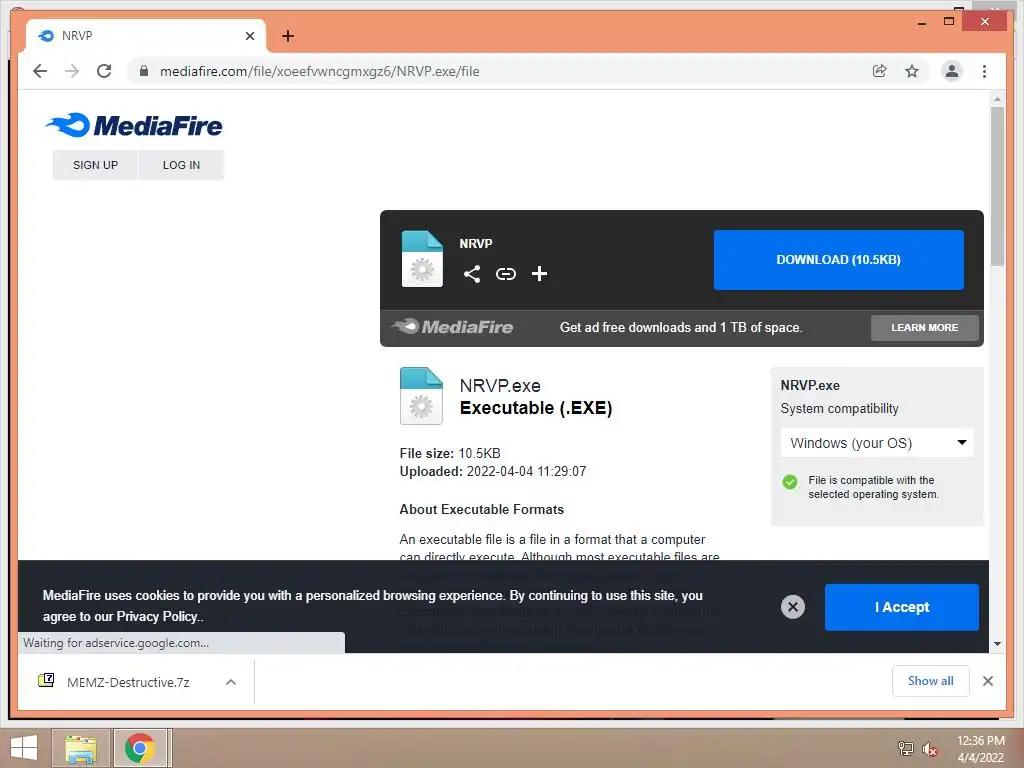This screenshot has width=1024, height=768.
Task: Maximize the Chrome window
Action: tap(949, 22)
